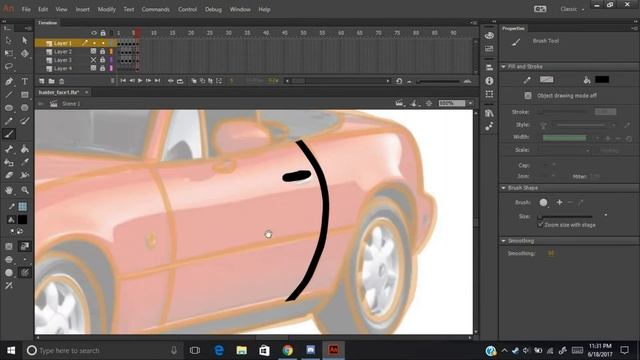Screen dimensions: 640x360
Task: Open the Classic workspace dropdown
Action: [x=572, y=9]
